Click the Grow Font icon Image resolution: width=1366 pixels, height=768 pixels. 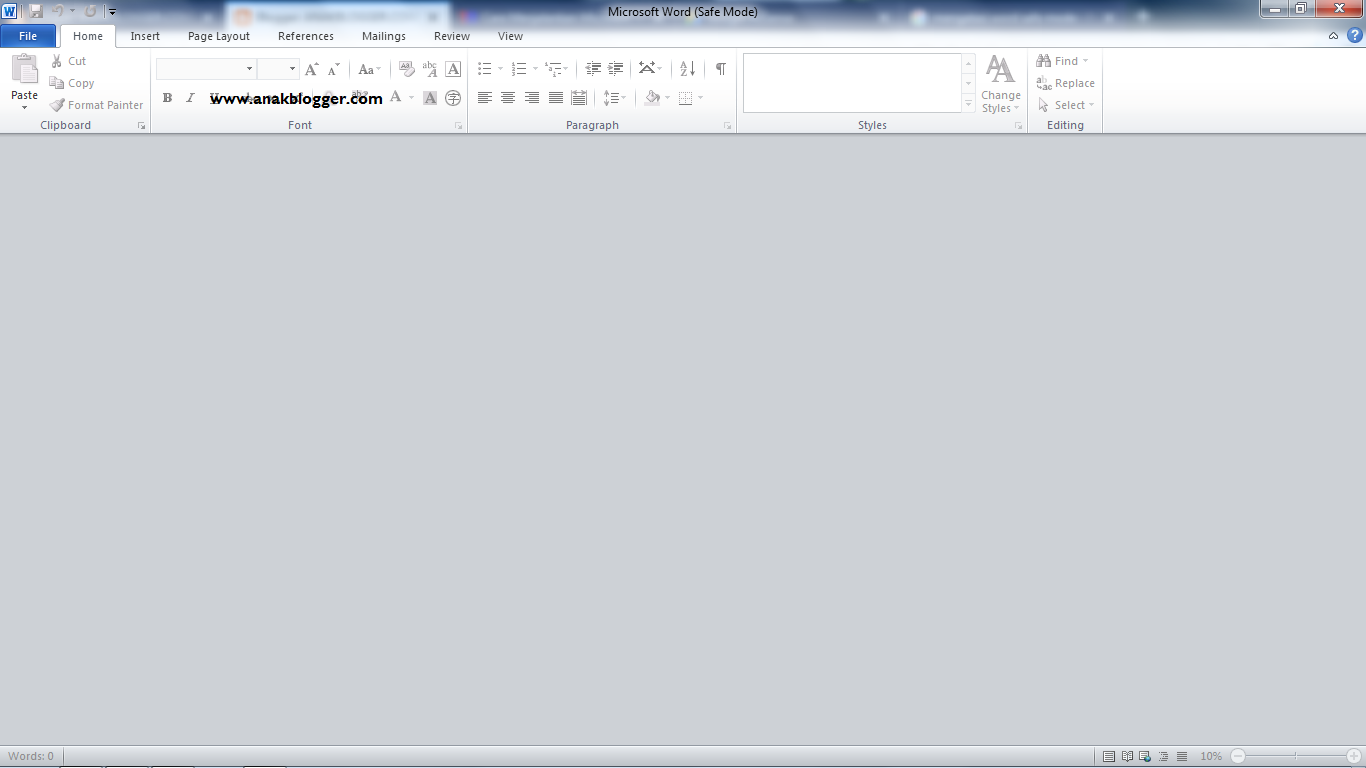tap(310, 68)
